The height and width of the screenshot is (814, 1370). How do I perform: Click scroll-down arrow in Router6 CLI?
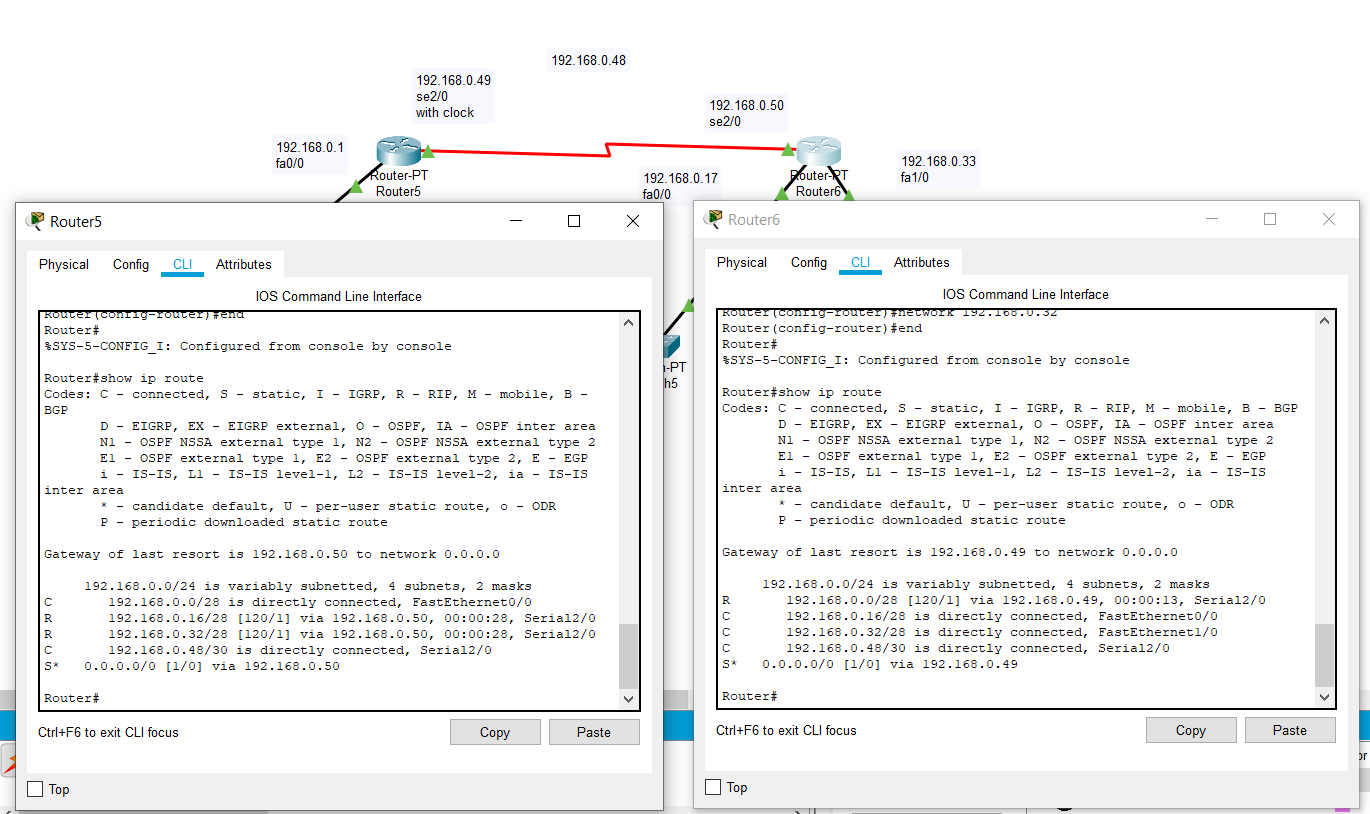[1325, 697]
